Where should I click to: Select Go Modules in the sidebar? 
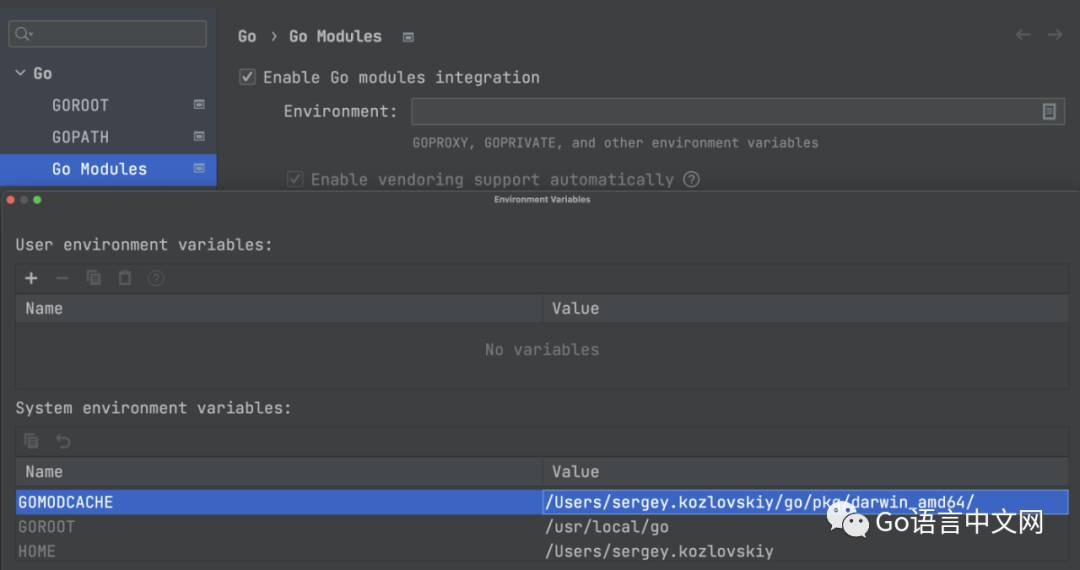tap(99, 169)
